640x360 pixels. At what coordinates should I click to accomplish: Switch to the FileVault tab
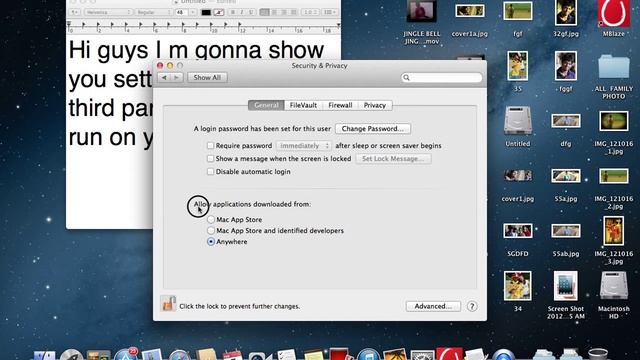tap(303, 105)
